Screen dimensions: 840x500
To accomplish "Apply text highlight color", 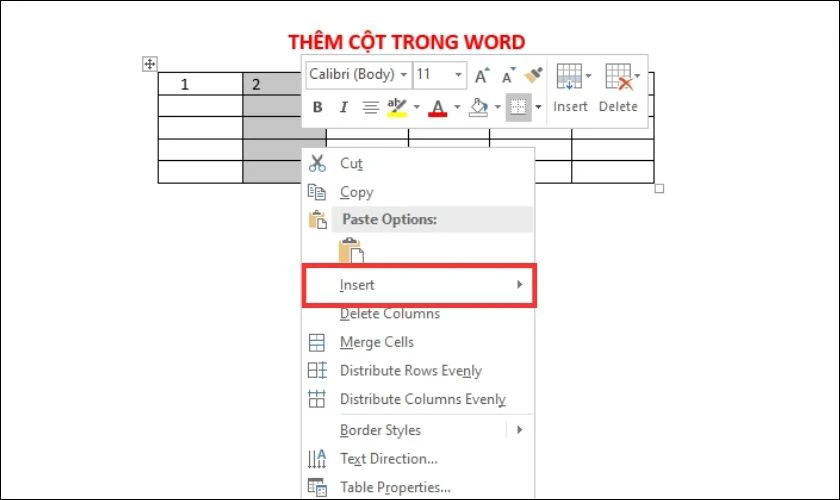I will click(397, 107).
